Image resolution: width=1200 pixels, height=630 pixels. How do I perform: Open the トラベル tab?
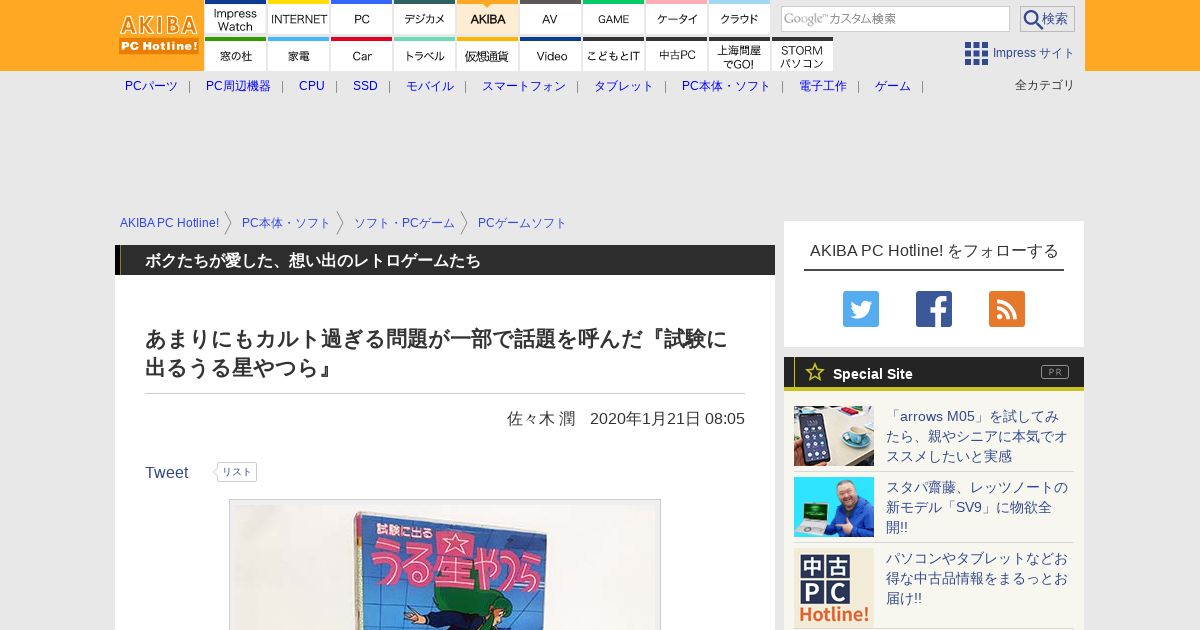425,55
